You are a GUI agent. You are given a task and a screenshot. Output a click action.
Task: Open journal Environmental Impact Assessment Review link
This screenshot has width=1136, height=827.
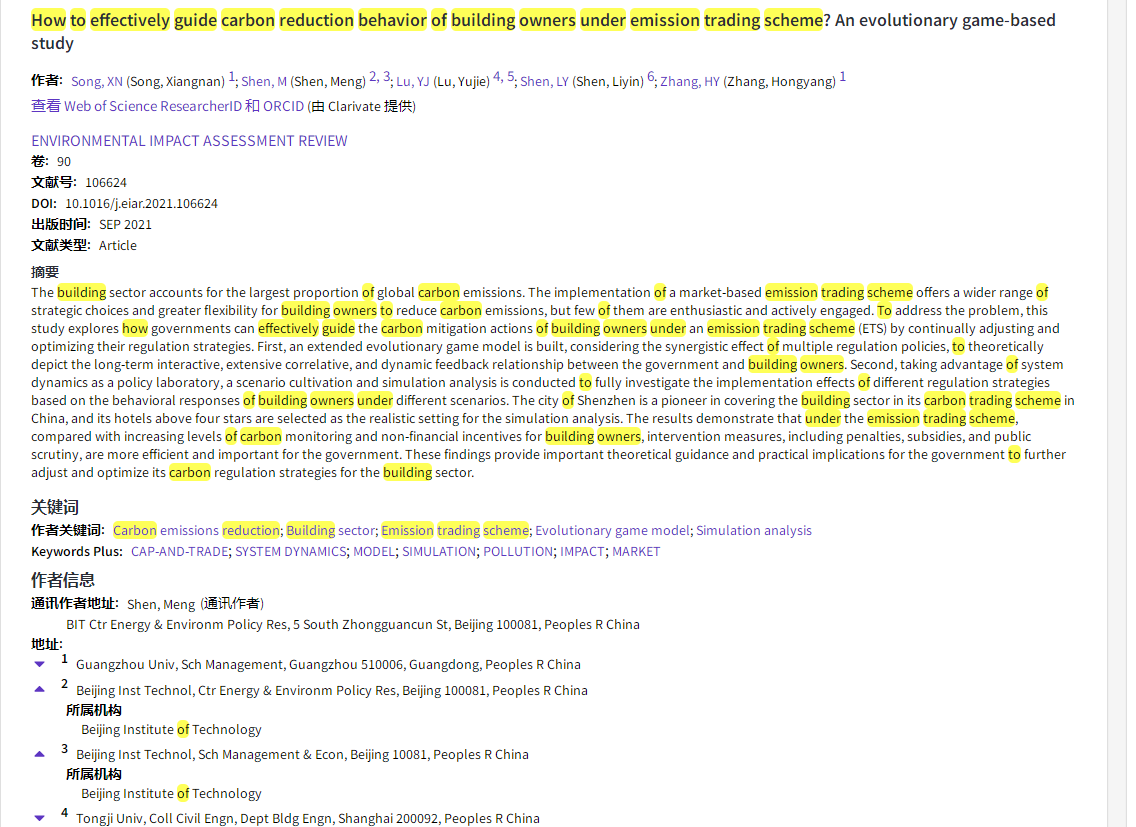pyautogui.click(x=189, y=141)
